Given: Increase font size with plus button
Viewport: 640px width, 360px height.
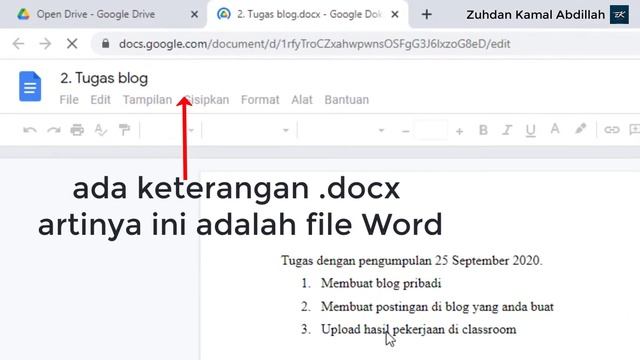Looking at the screenshot, I should [460, 131].
